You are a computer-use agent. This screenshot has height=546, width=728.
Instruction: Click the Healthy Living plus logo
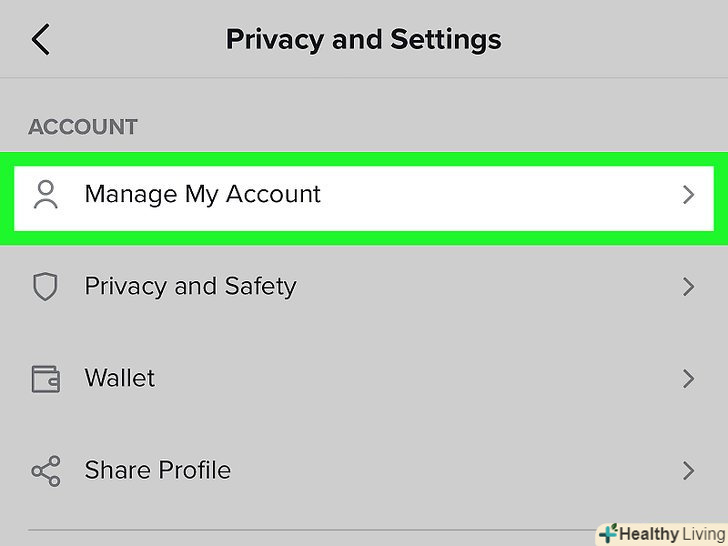click(x=607, y=533)
